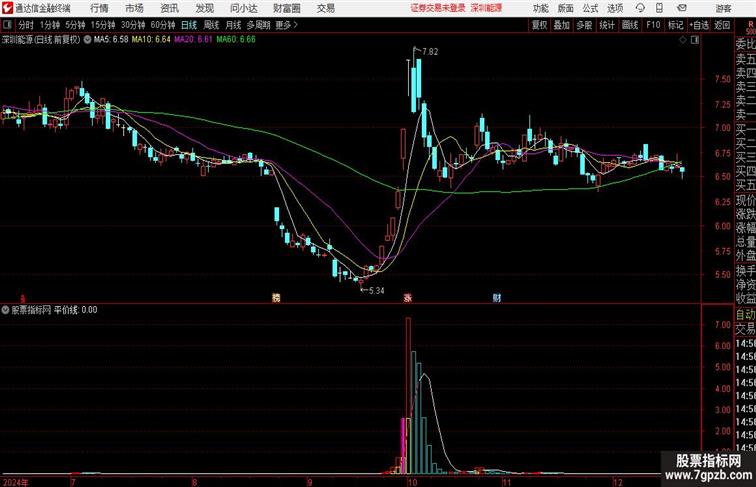
Task: Open dropdown arrow beside 股票指标网 indicator
Action: pyautogui.click(x=5, y=310)
